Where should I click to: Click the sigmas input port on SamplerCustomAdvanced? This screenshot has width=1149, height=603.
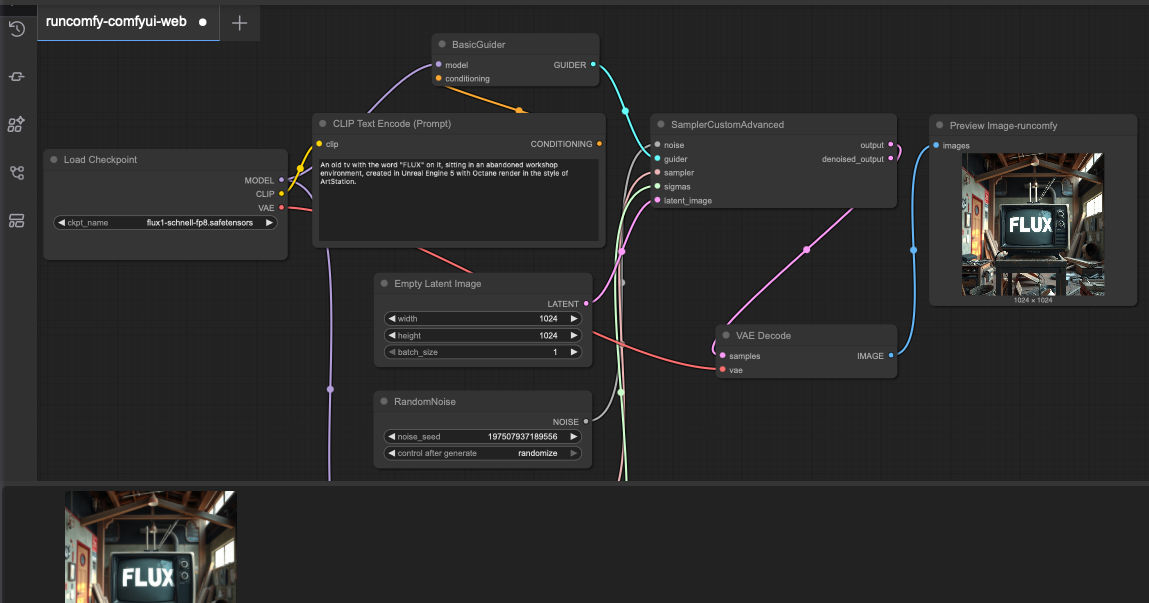click(x=657, y=187)
